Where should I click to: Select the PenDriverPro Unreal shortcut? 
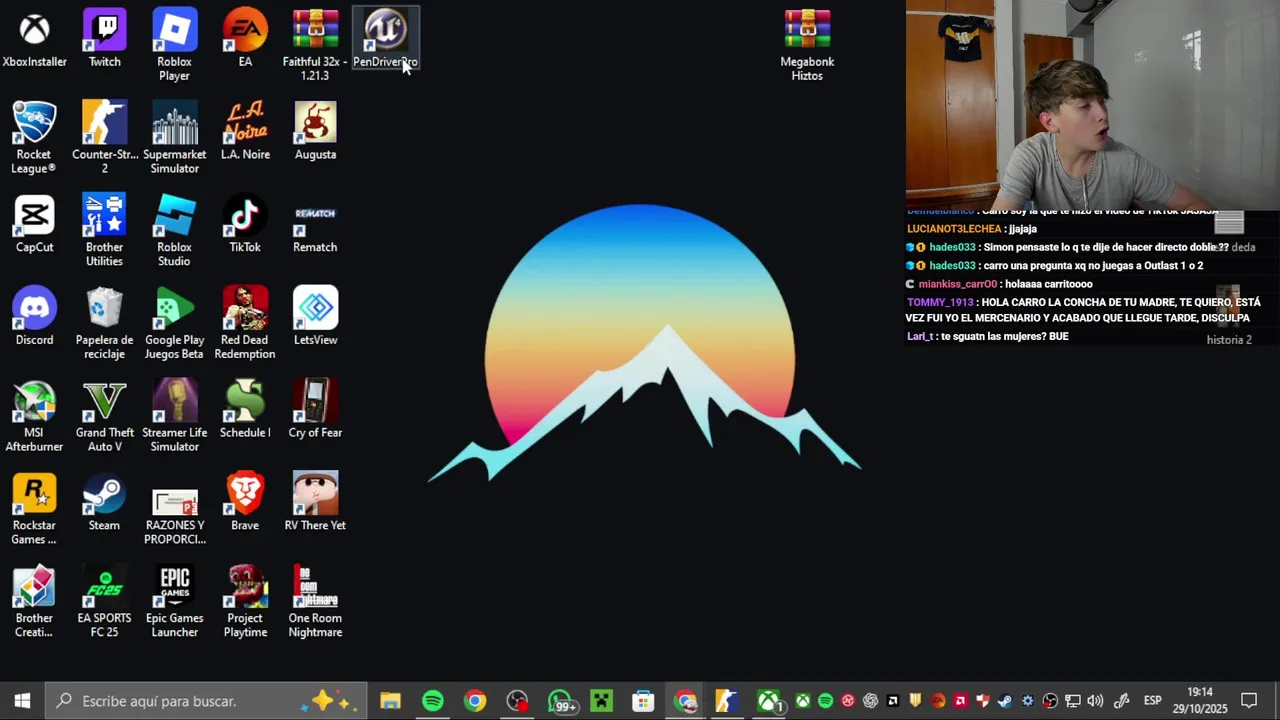pos(385,40)
